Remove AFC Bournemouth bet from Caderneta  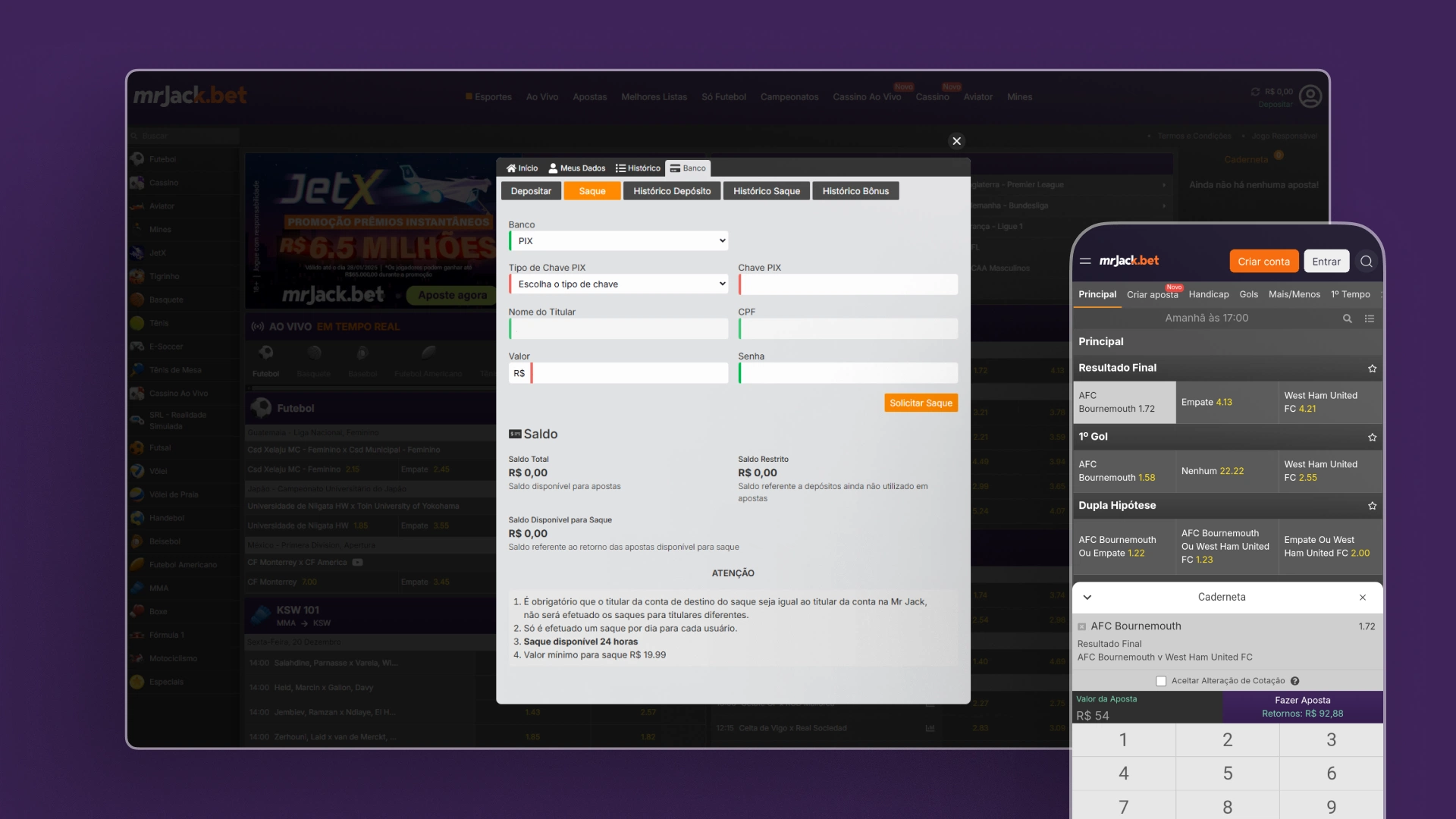click(x=1082, y=627)
